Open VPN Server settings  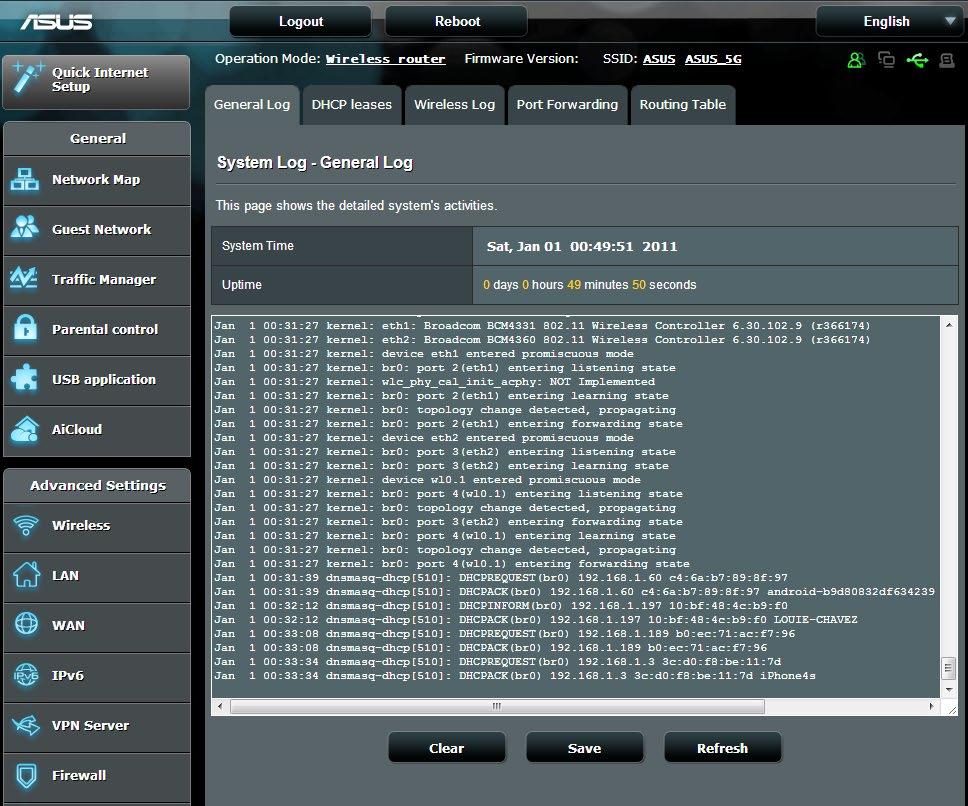click(97, 727)
